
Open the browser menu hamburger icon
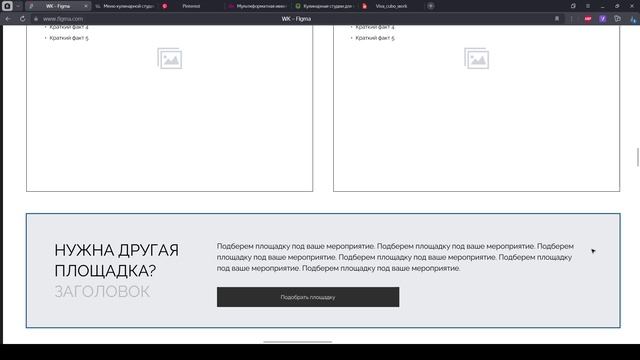[588, 6]
